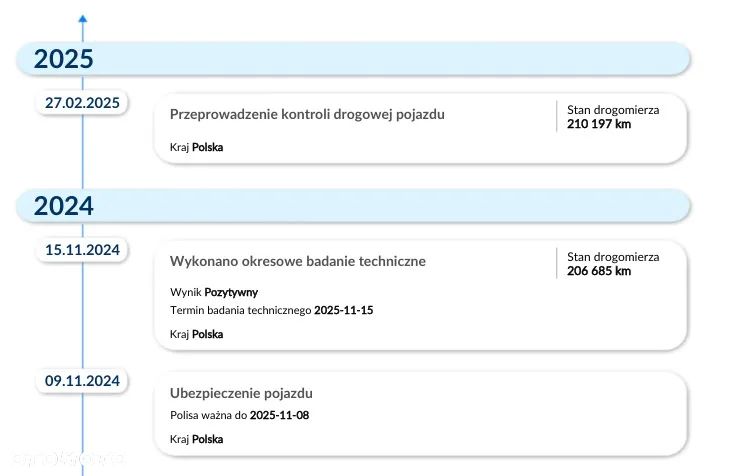Image resolution: width=737 pixels, height=476 pixels.
Task: Click the 206 685 km odometer reading
Action: tap(599, 271)
